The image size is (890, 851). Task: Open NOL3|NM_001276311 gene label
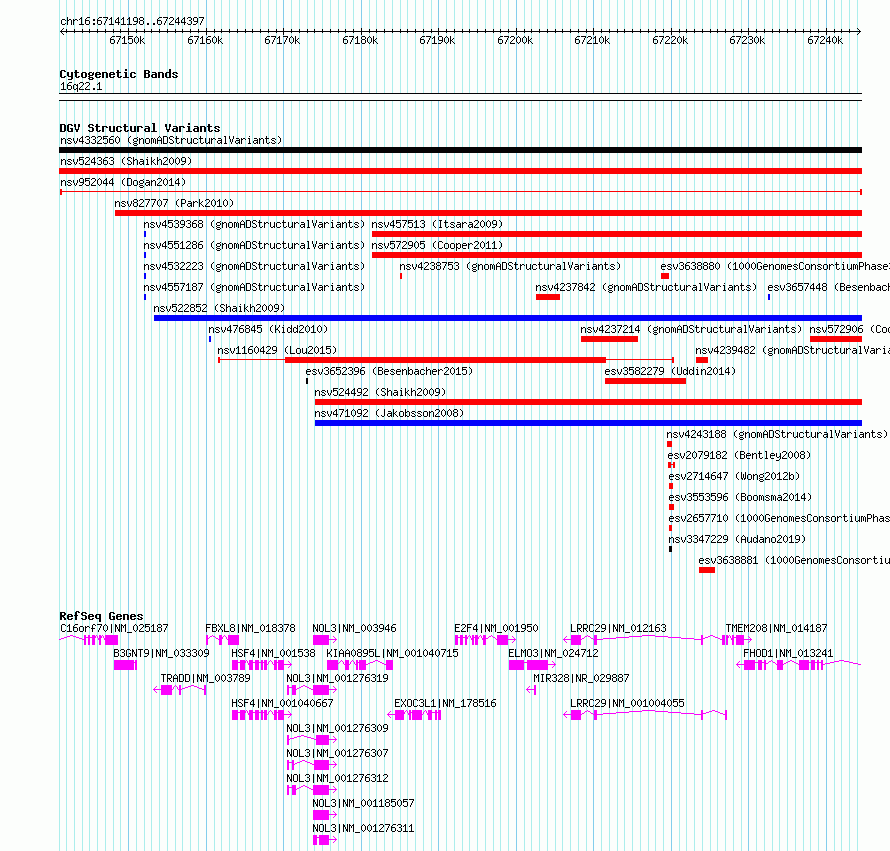pos(363,828)
